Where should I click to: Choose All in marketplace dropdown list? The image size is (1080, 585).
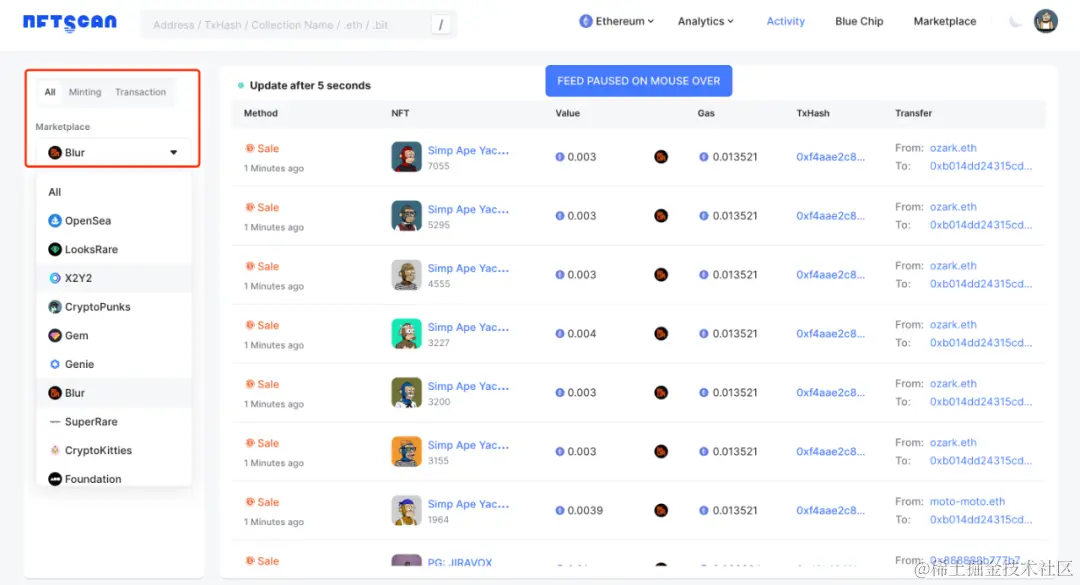tap(114, 192)
